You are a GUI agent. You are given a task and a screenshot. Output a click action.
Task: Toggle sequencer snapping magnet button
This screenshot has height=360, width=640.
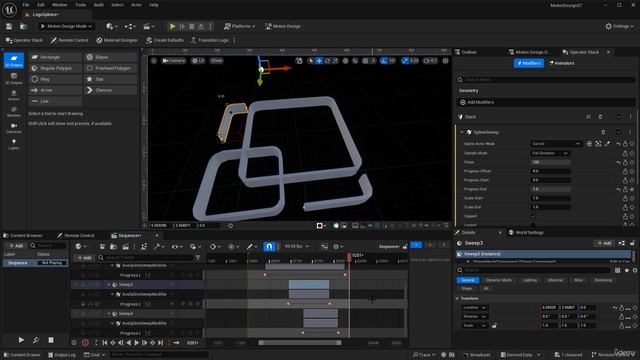coord(269,246)
